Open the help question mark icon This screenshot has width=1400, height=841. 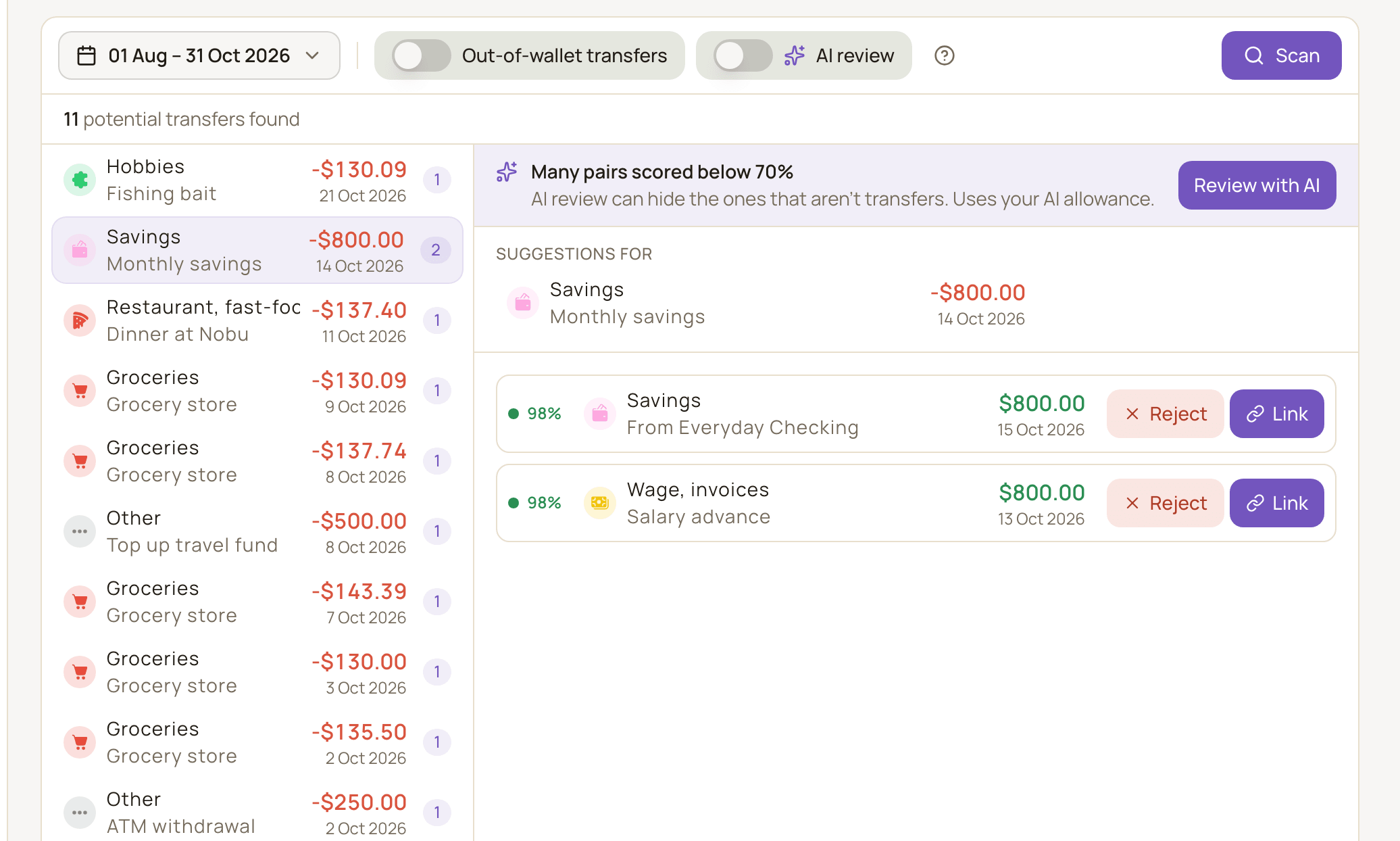pos(945,55)
